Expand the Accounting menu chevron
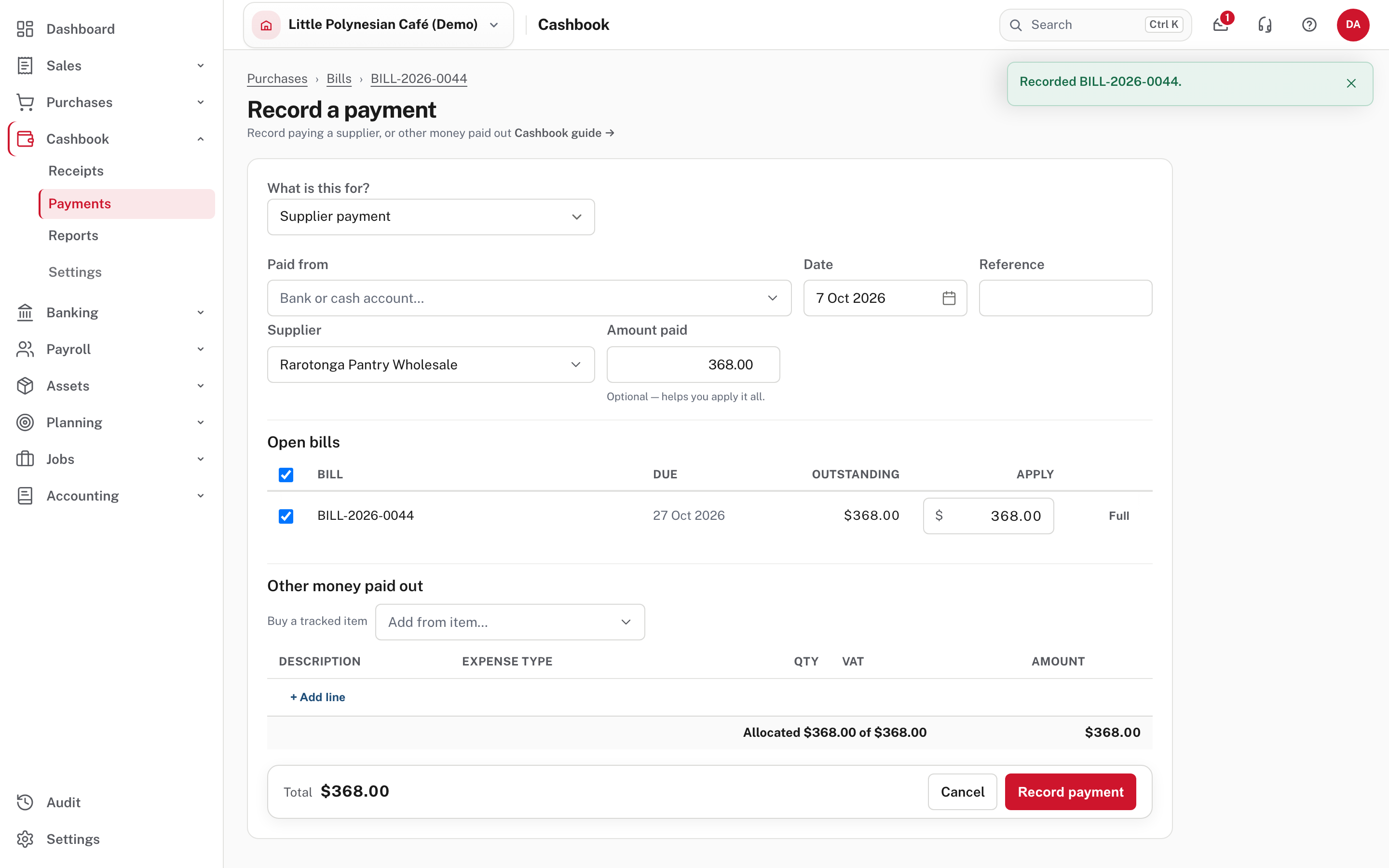This screenshot has width=1389, height=868. click(x=200, y=496)
